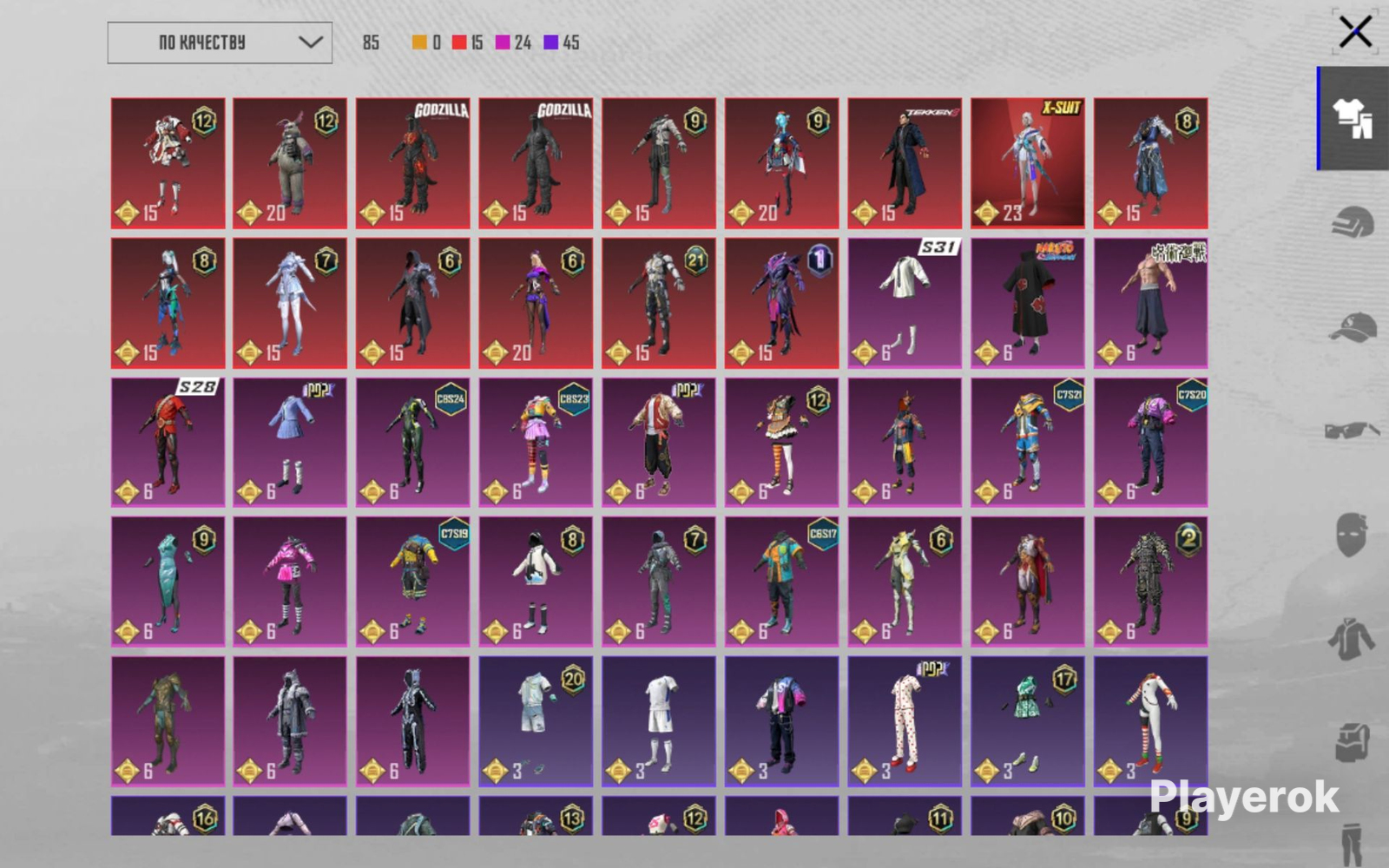Select the maid dress with badge 12
This screenshot has height=868, width=1389.
781,443
